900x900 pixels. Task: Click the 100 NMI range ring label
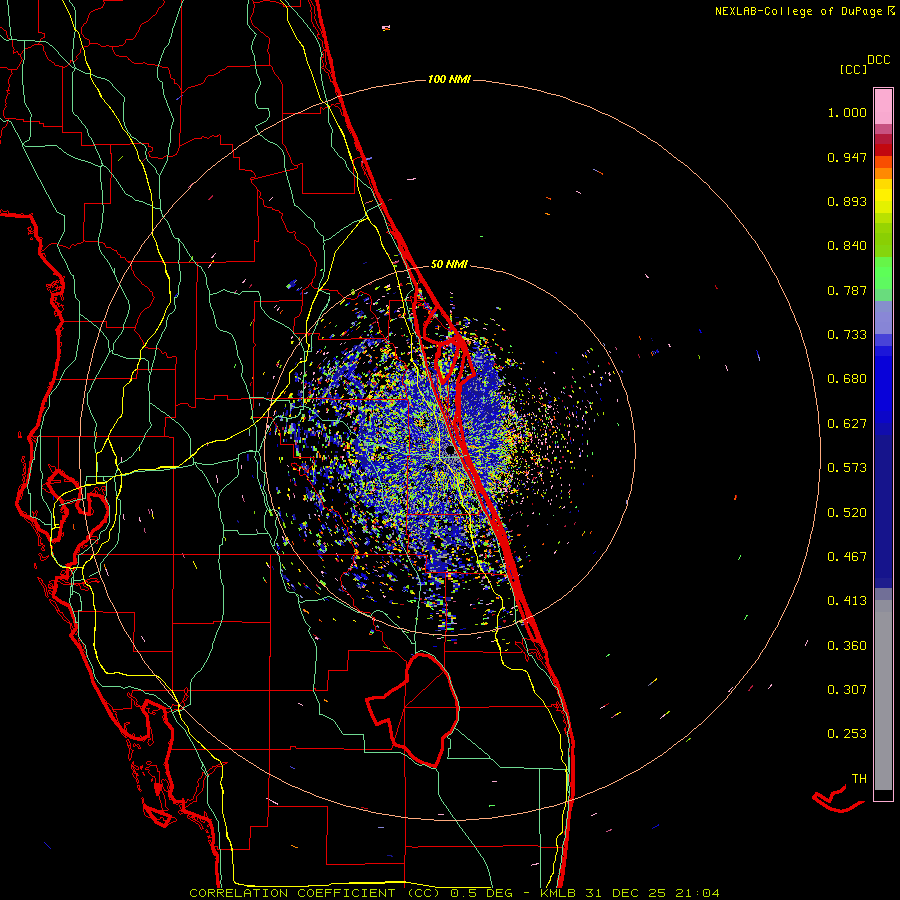click(449, 79)
